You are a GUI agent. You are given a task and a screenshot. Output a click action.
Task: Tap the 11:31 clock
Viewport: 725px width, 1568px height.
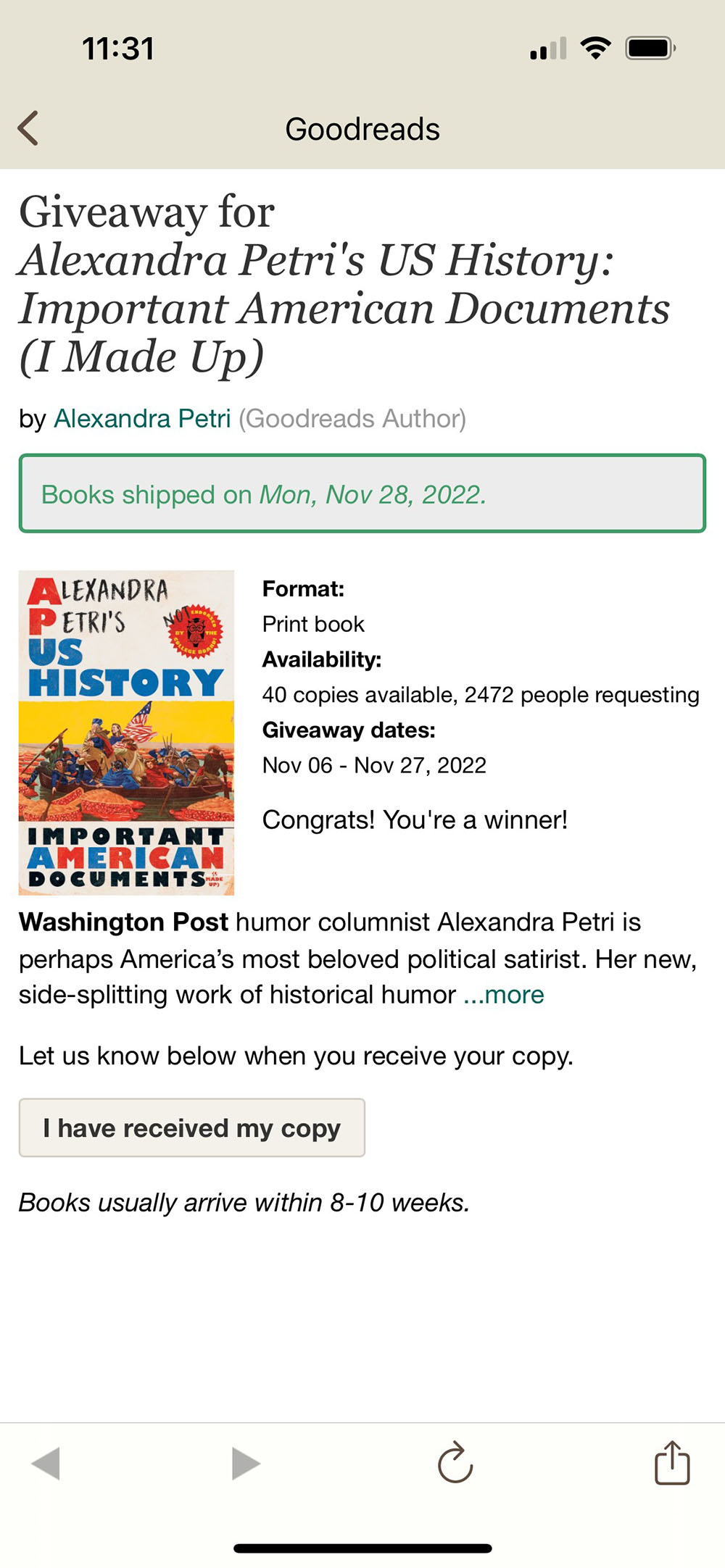(118, 49)
